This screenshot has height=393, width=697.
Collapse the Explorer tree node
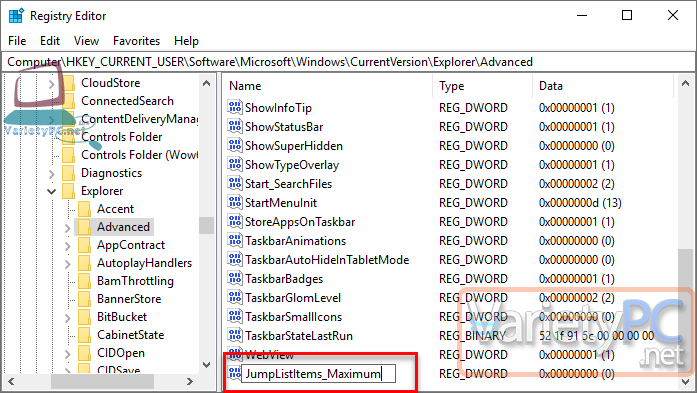[x=52, y=191]
